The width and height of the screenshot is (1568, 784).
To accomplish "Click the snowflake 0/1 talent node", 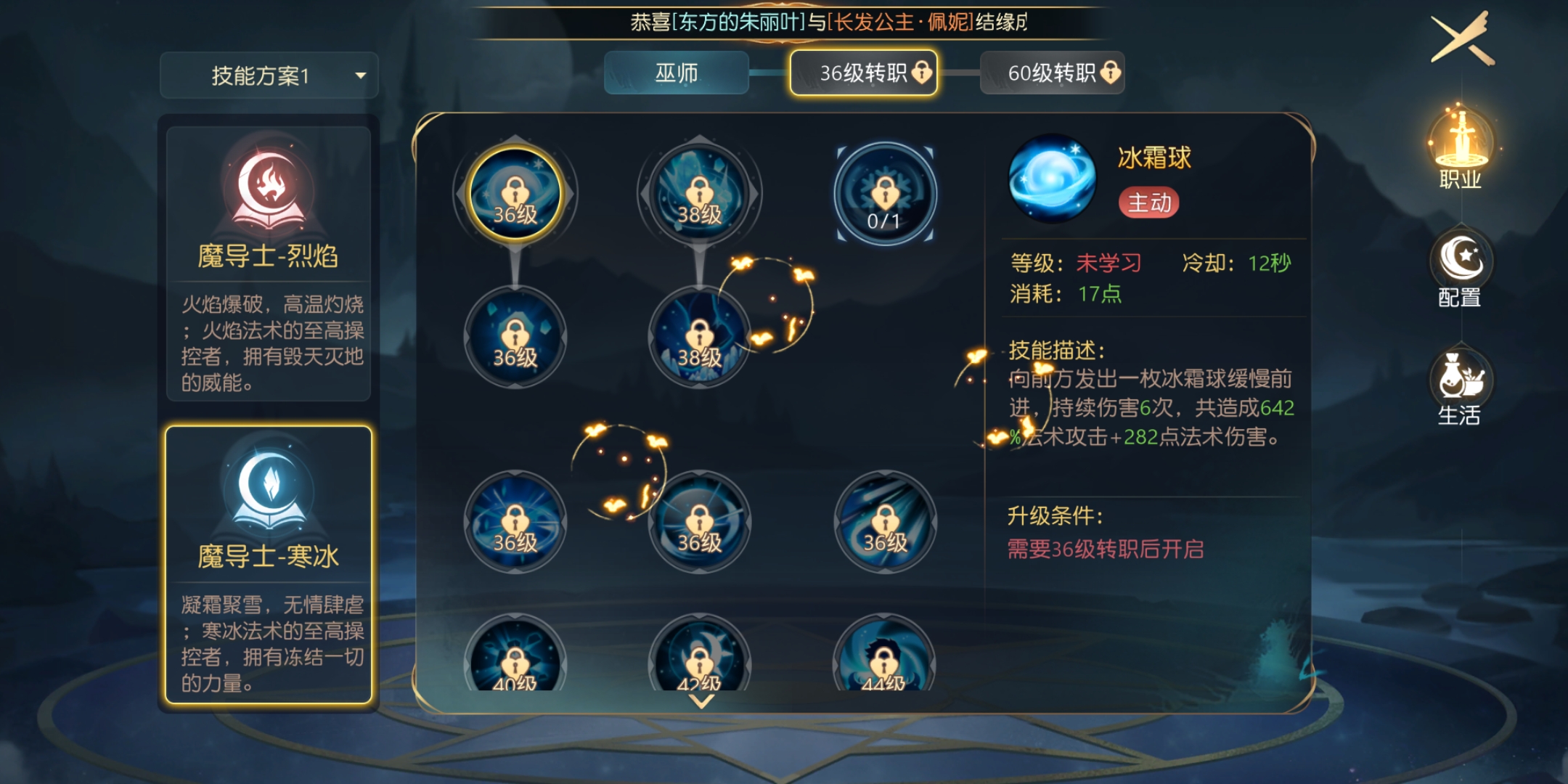I will (x=885, y=194).
